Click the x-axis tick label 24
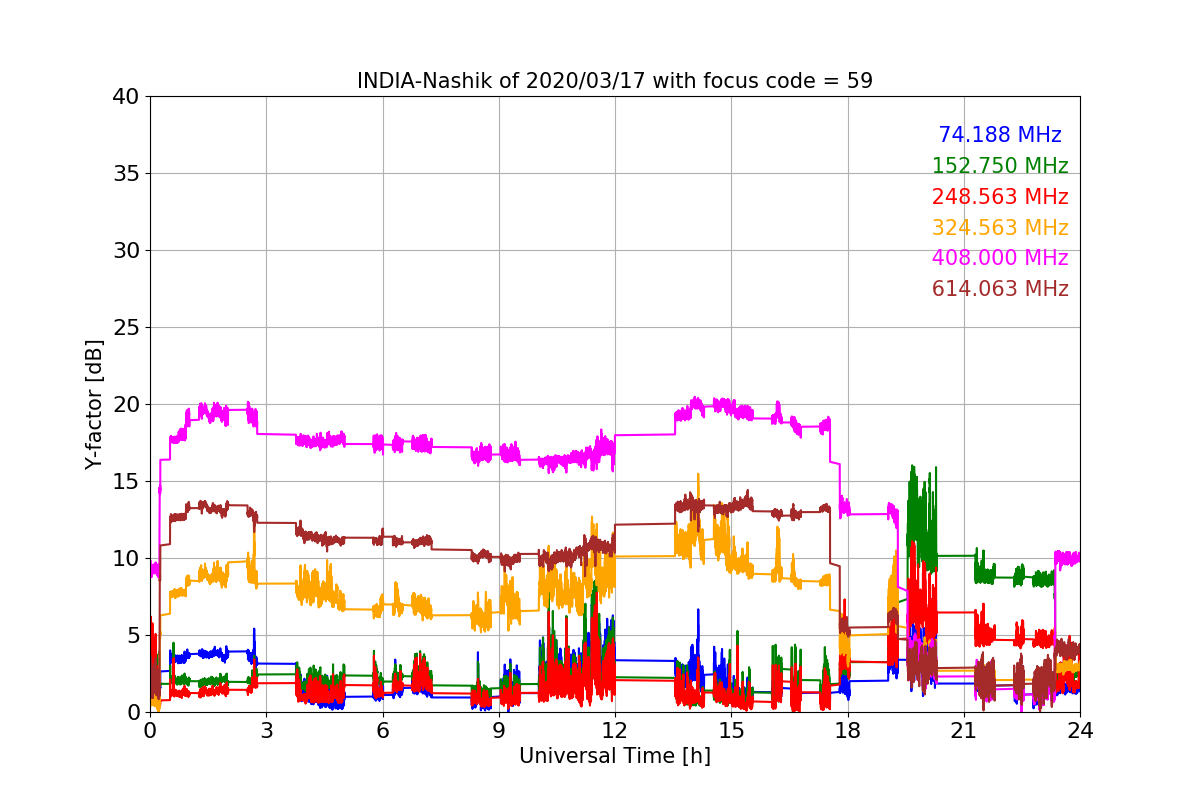The height and width of the screenshot is (800, 1200). pos(1080,730)
